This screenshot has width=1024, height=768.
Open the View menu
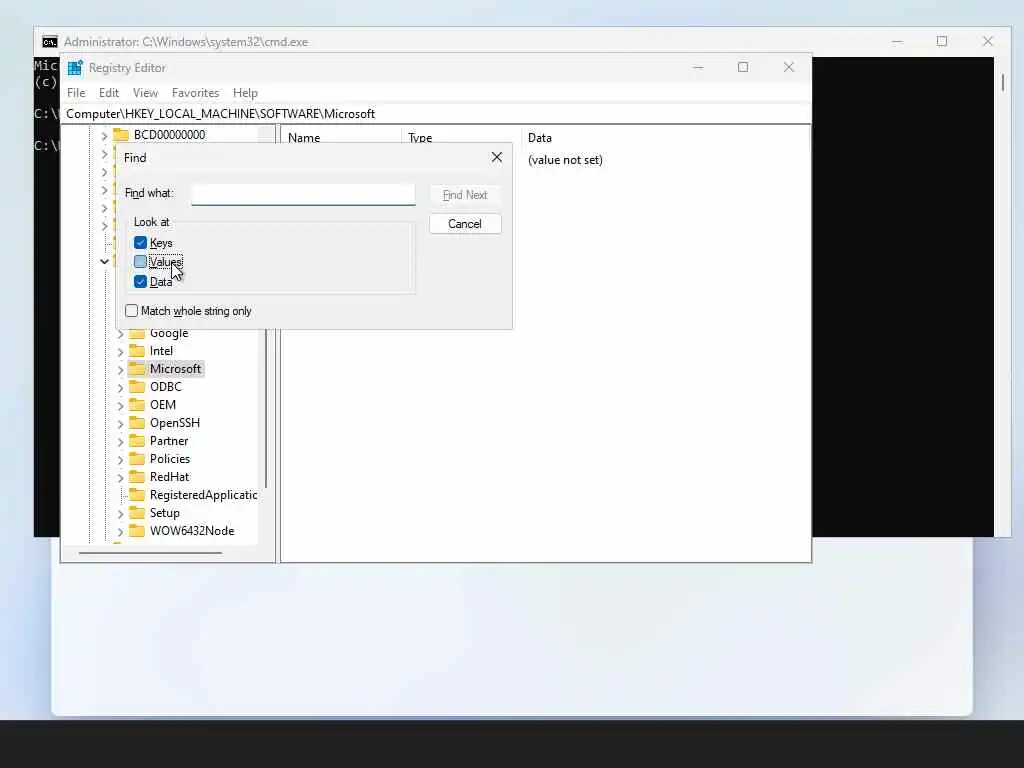click(x=145, y=93)
